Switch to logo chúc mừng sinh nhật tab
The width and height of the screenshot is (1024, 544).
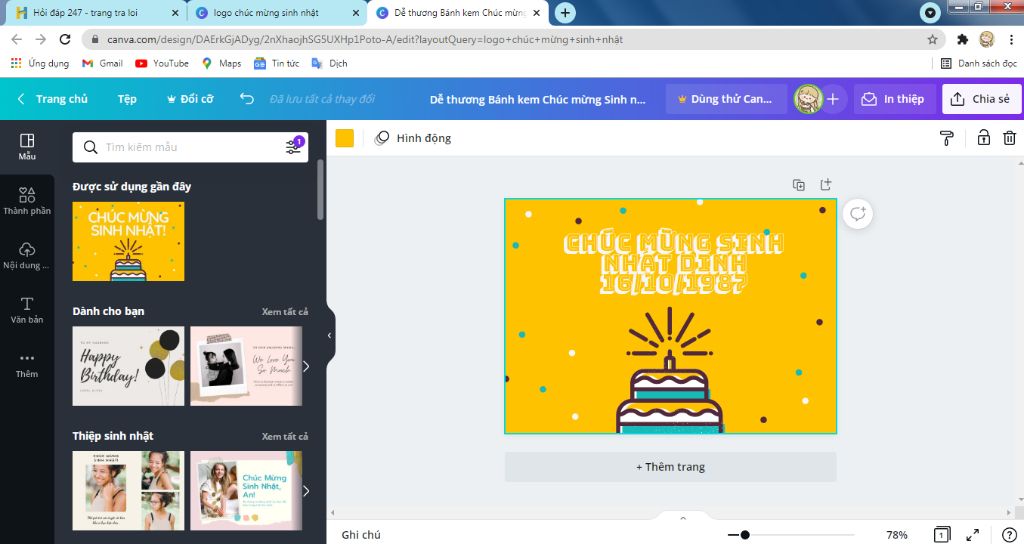[277, 12]
